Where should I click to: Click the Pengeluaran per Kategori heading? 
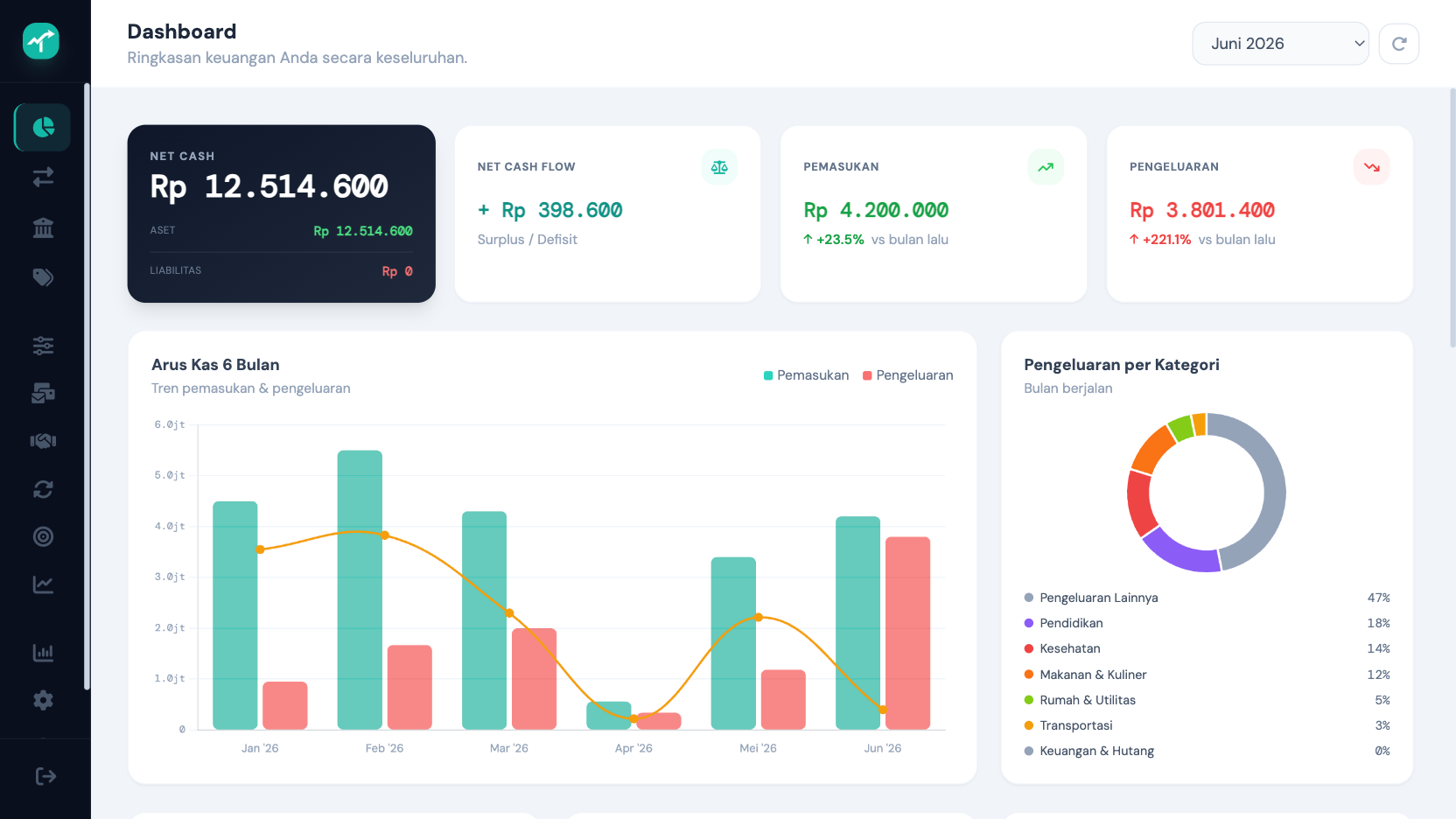(1122, 365)
